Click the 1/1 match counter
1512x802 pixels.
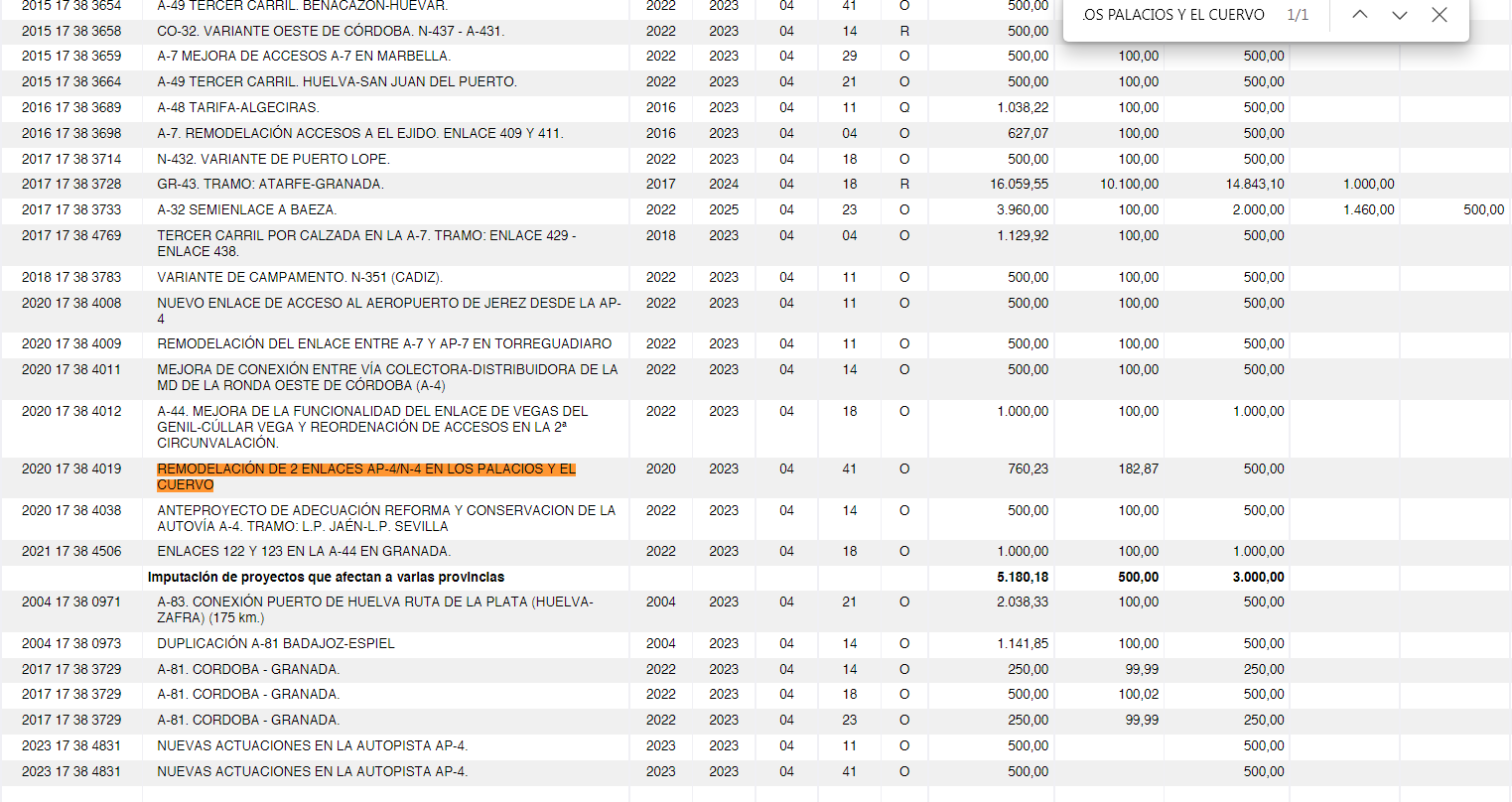1298,15
